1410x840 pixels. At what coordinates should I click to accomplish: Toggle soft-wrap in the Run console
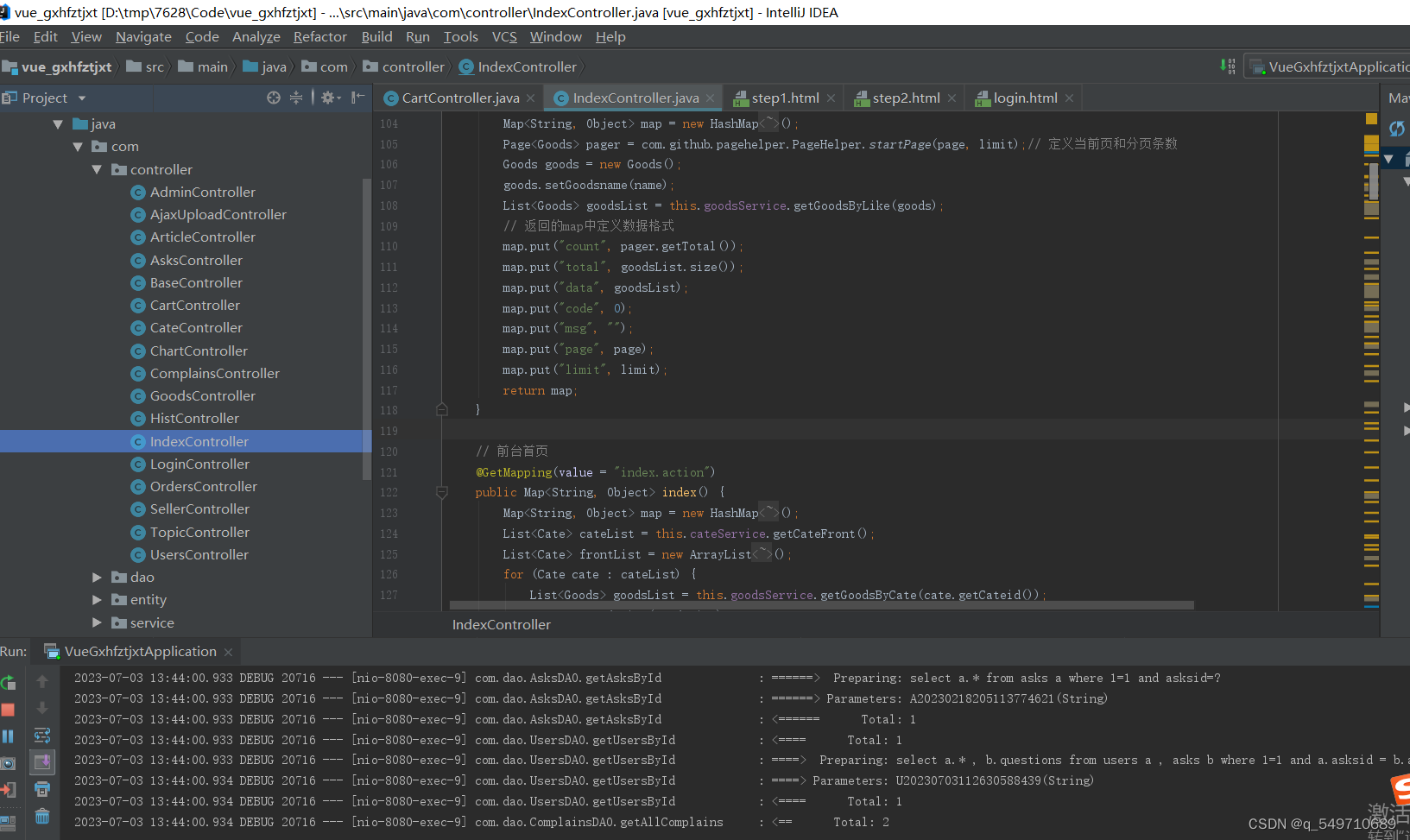(41, 736)
